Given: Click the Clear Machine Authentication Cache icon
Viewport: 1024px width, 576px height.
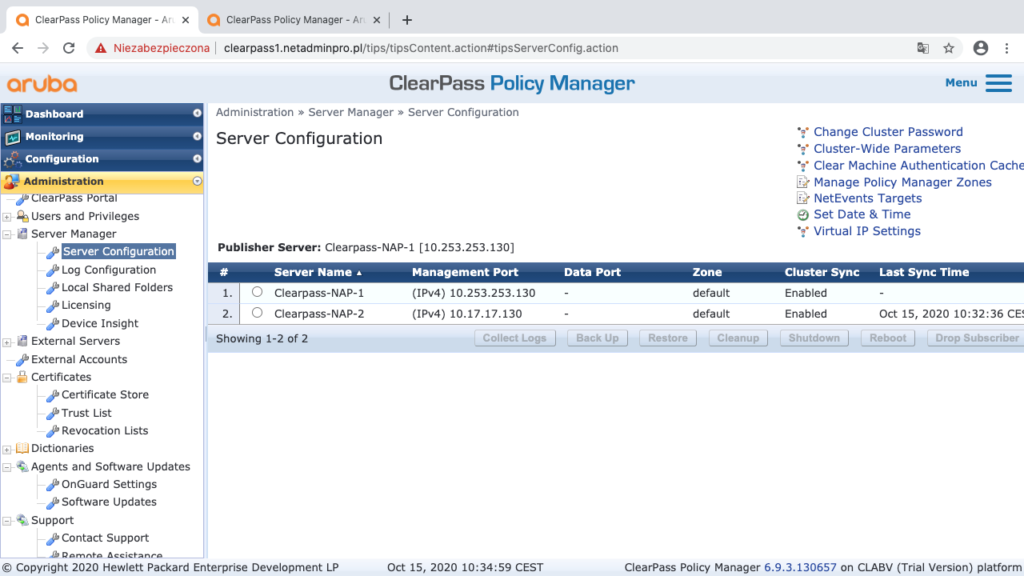Looking at the screenshot, I should tap(803, 166).
